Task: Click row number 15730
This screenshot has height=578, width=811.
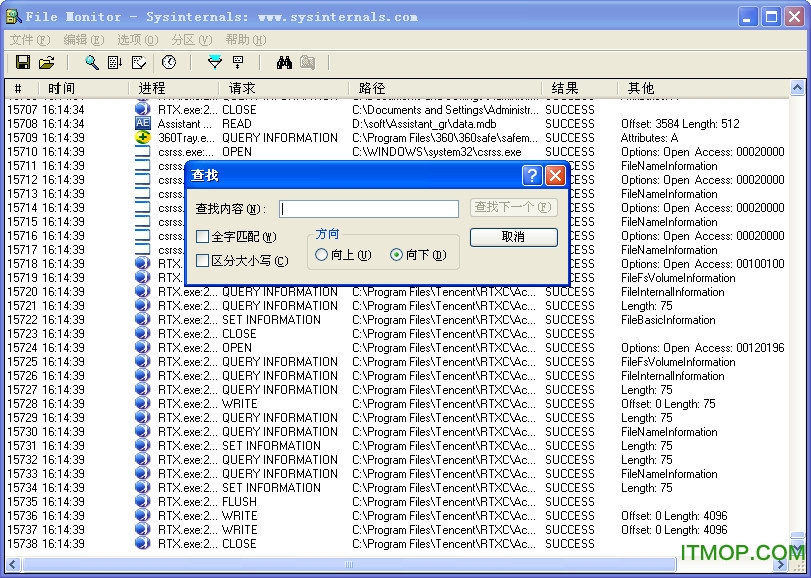Action: pyautogui.click(x=22, y=432)
